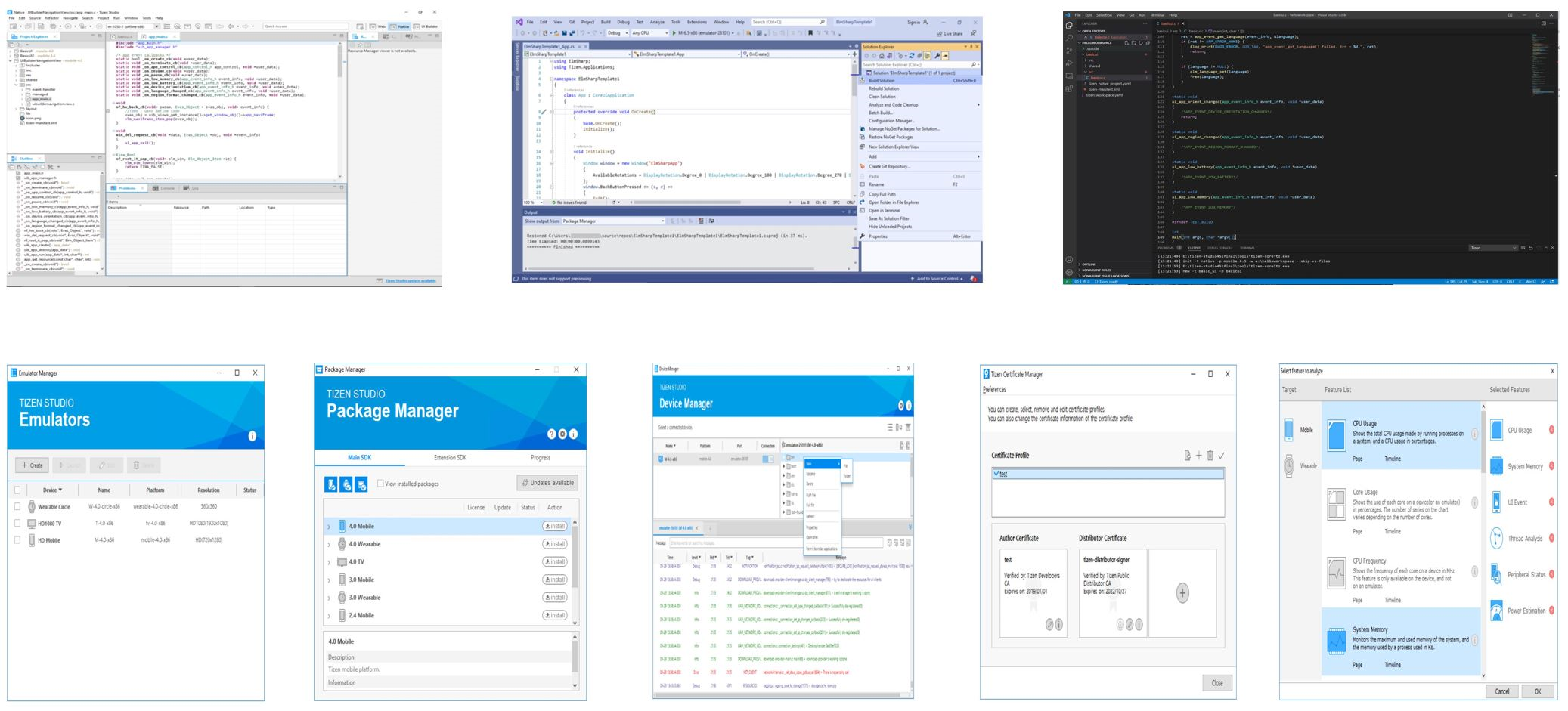This screenshot has height=711, width=1568.
Task: Open the Device column sort dropdown
Action: (60, 490)
